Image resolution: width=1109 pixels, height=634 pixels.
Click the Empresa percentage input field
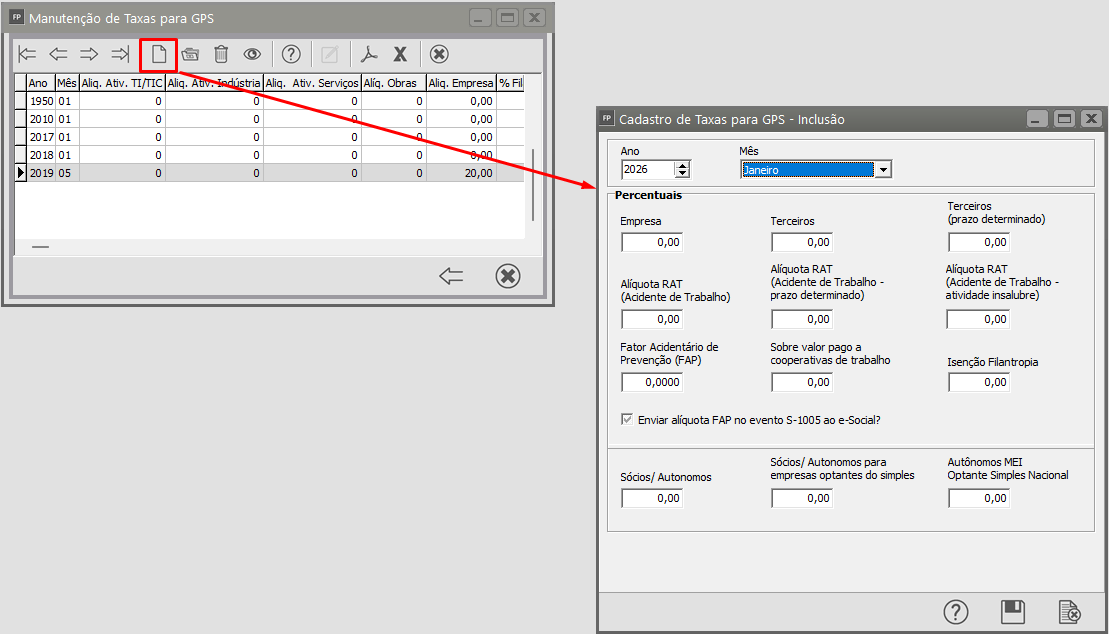point(652,242)
